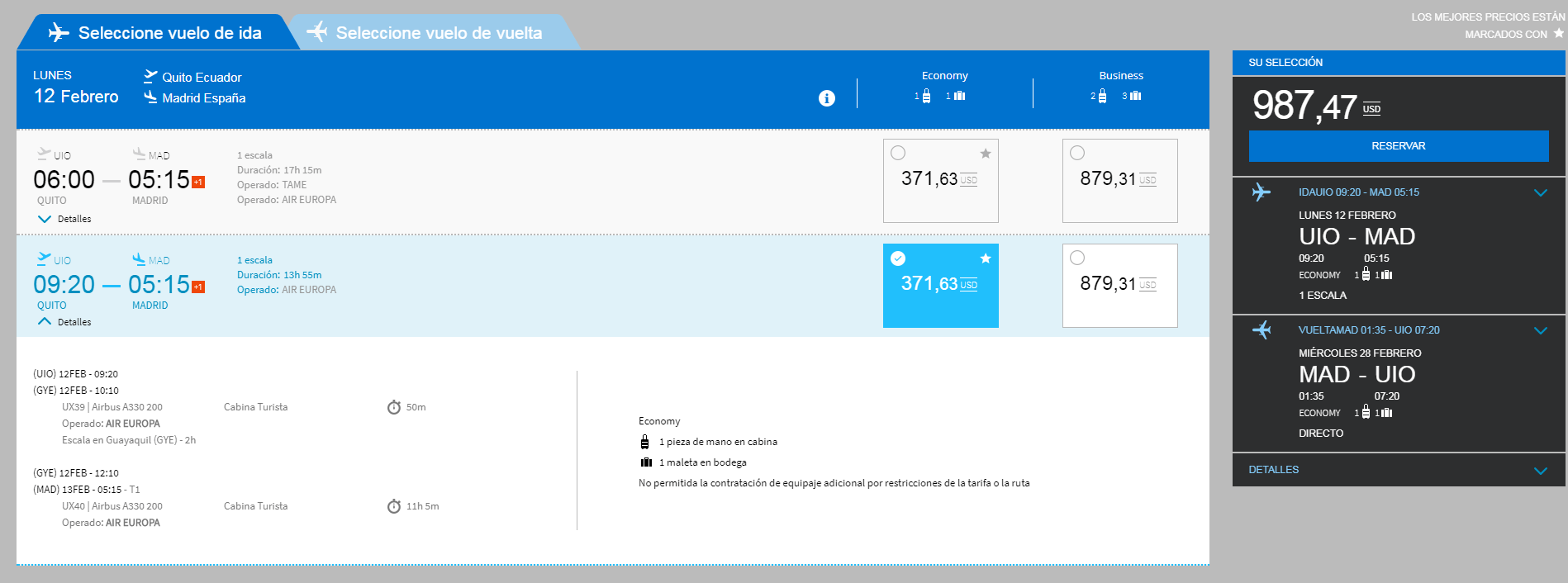
Task: Open the Seleccione vuelo de ida tab
Action: point(169,33)
